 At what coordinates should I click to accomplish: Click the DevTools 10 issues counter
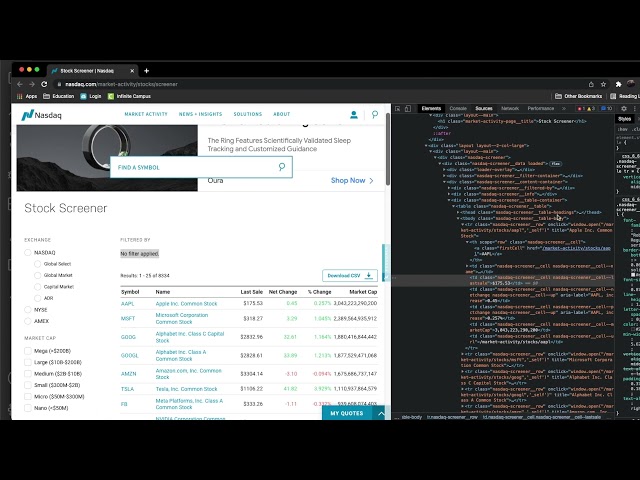click(607, 109)
